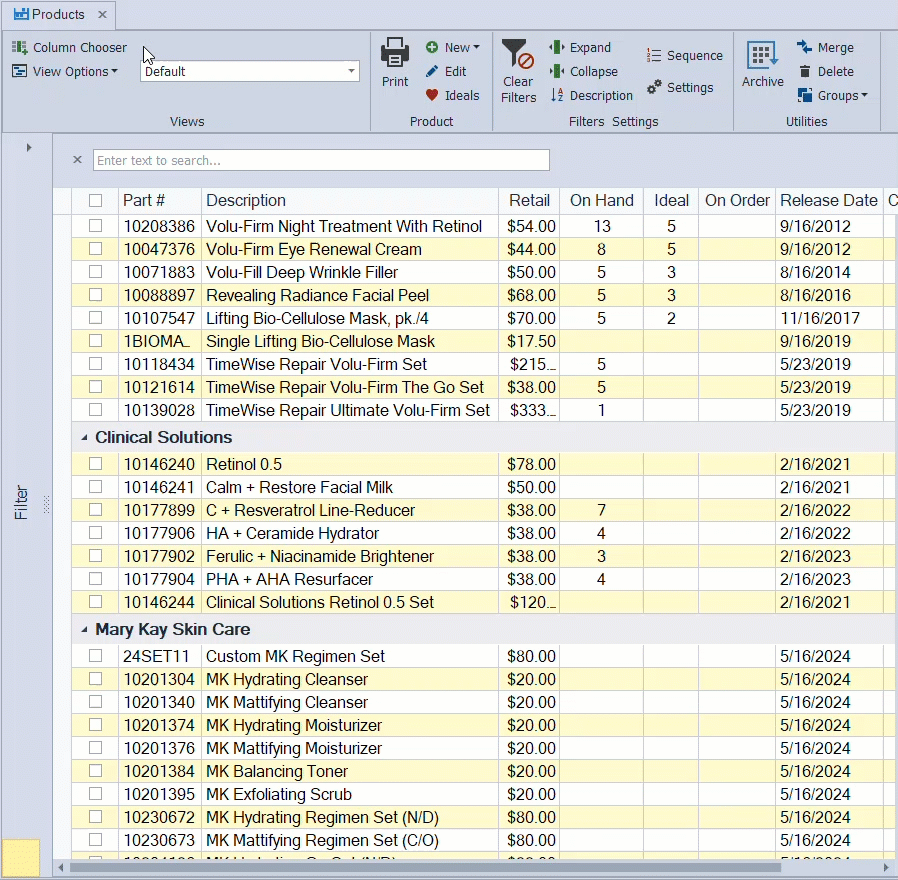The height and width of the screenshot is (880, 898).
Task: Open the Ideals heart tool
Action: (452, 96)
